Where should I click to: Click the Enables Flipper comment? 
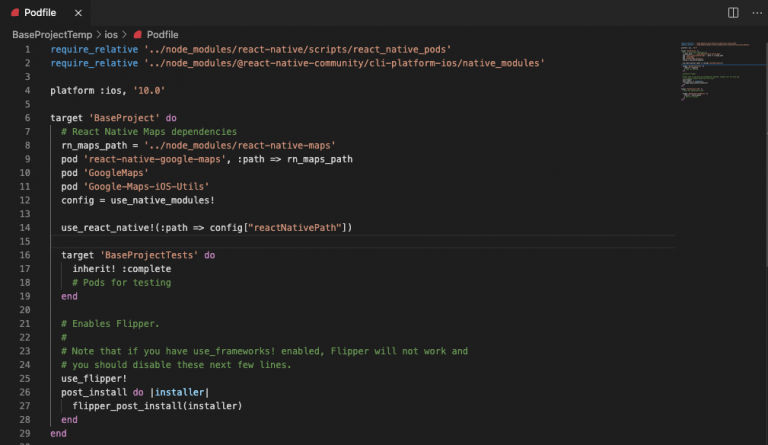pos(110,324)
